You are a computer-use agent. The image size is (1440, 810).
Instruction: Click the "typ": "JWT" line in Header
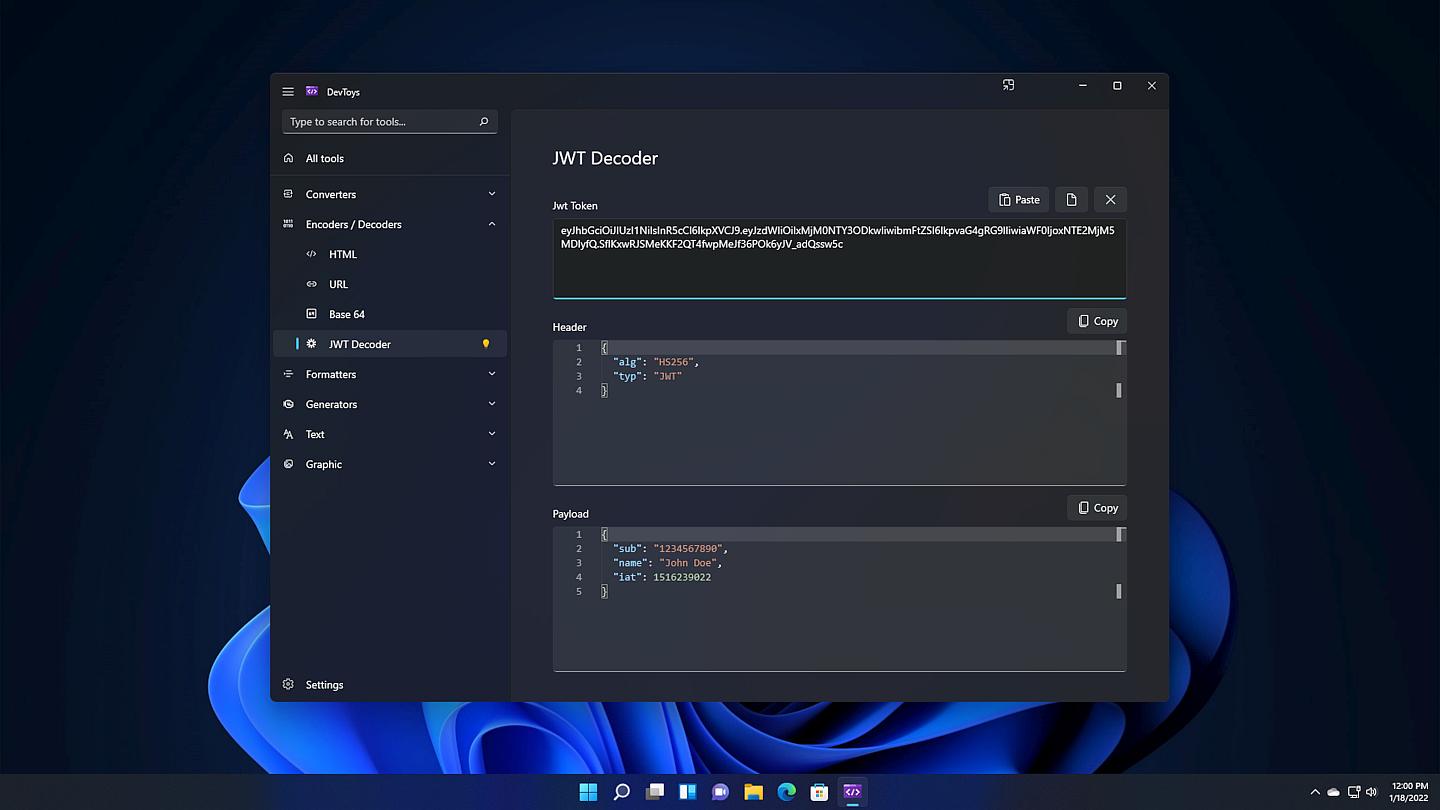[647, 376]
